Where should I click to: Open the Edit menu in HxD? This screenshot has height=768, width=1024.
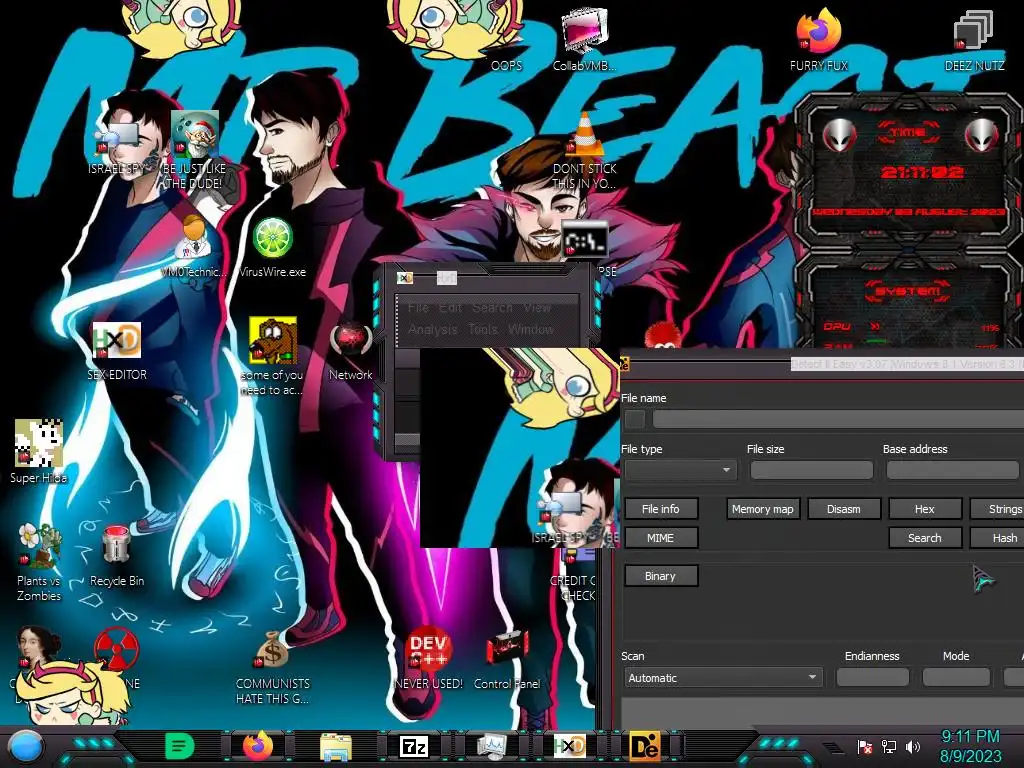(450, 307)
